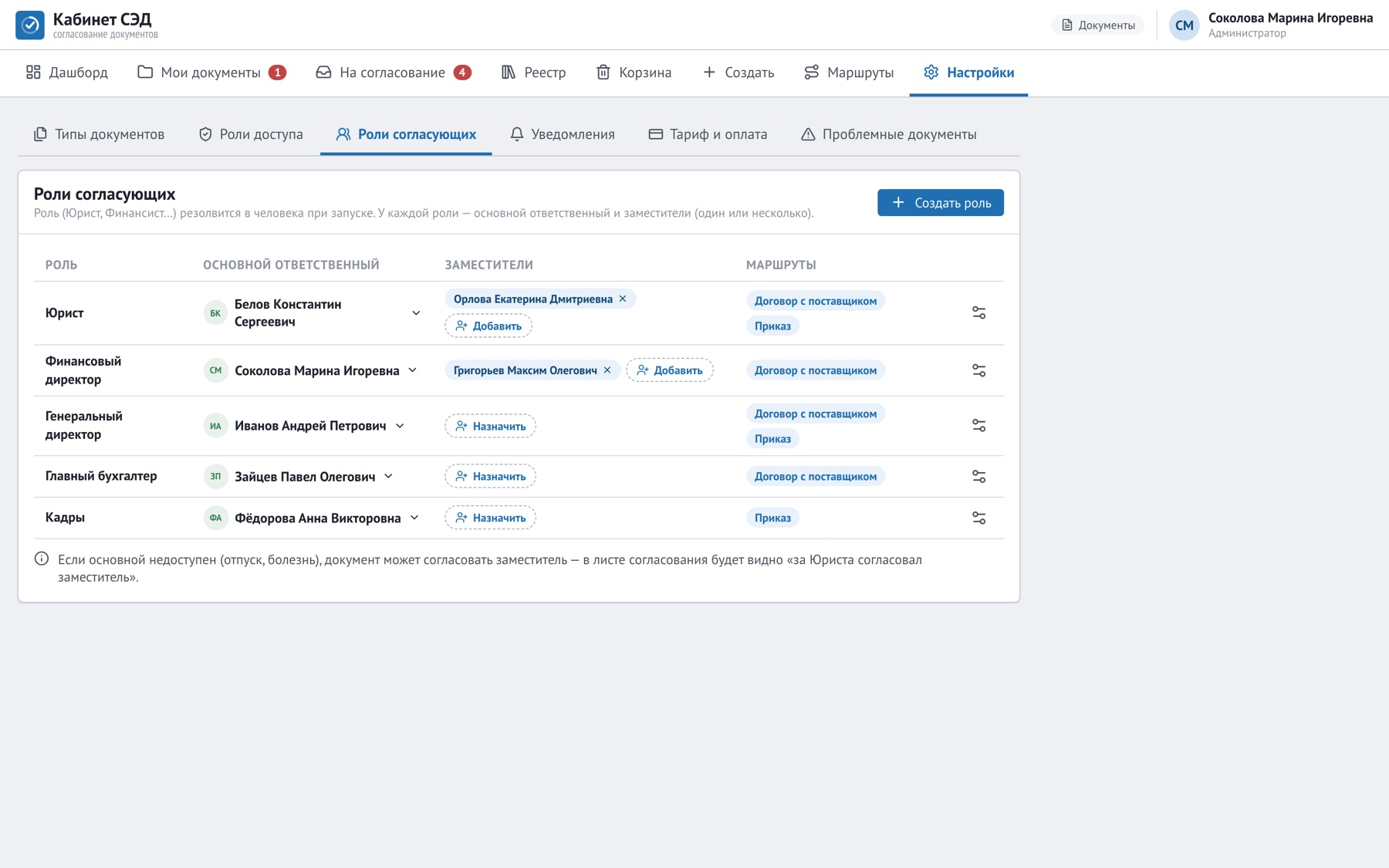This screenshot has width=1389, height=868.
Task: Select Создать in navigation
Action: click(x=738, y=73)
